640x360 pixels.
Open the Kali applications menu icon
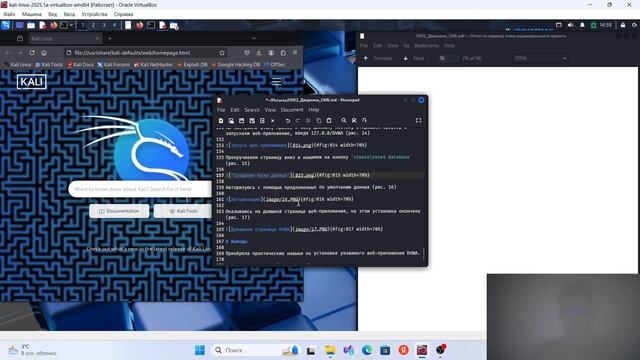pyautogui.click(x=5, y=25)
